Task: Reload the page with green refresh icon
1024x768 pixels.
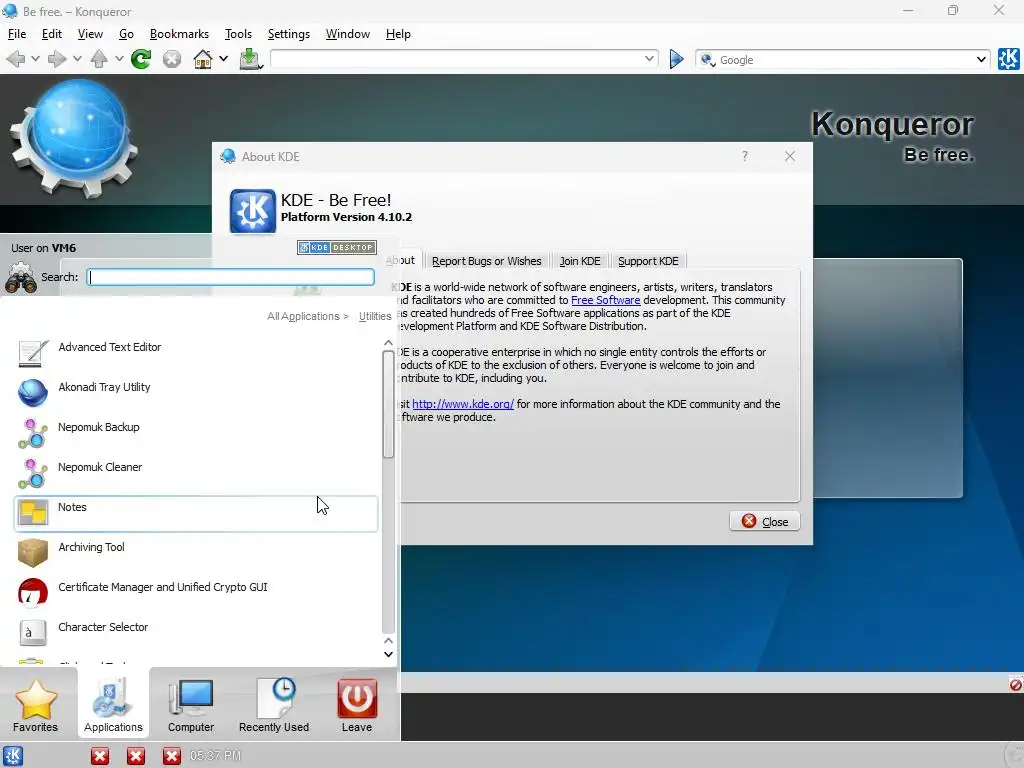Action: [x=140, y=59]
